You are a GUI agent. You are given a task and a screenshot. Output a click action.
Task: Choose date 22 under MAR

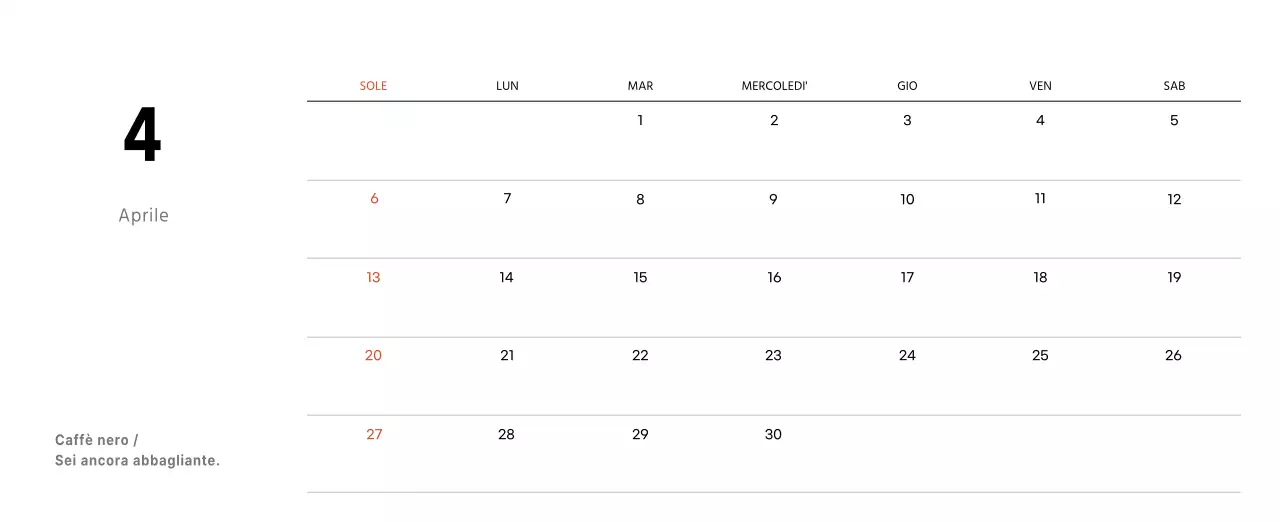pos(640,356)
